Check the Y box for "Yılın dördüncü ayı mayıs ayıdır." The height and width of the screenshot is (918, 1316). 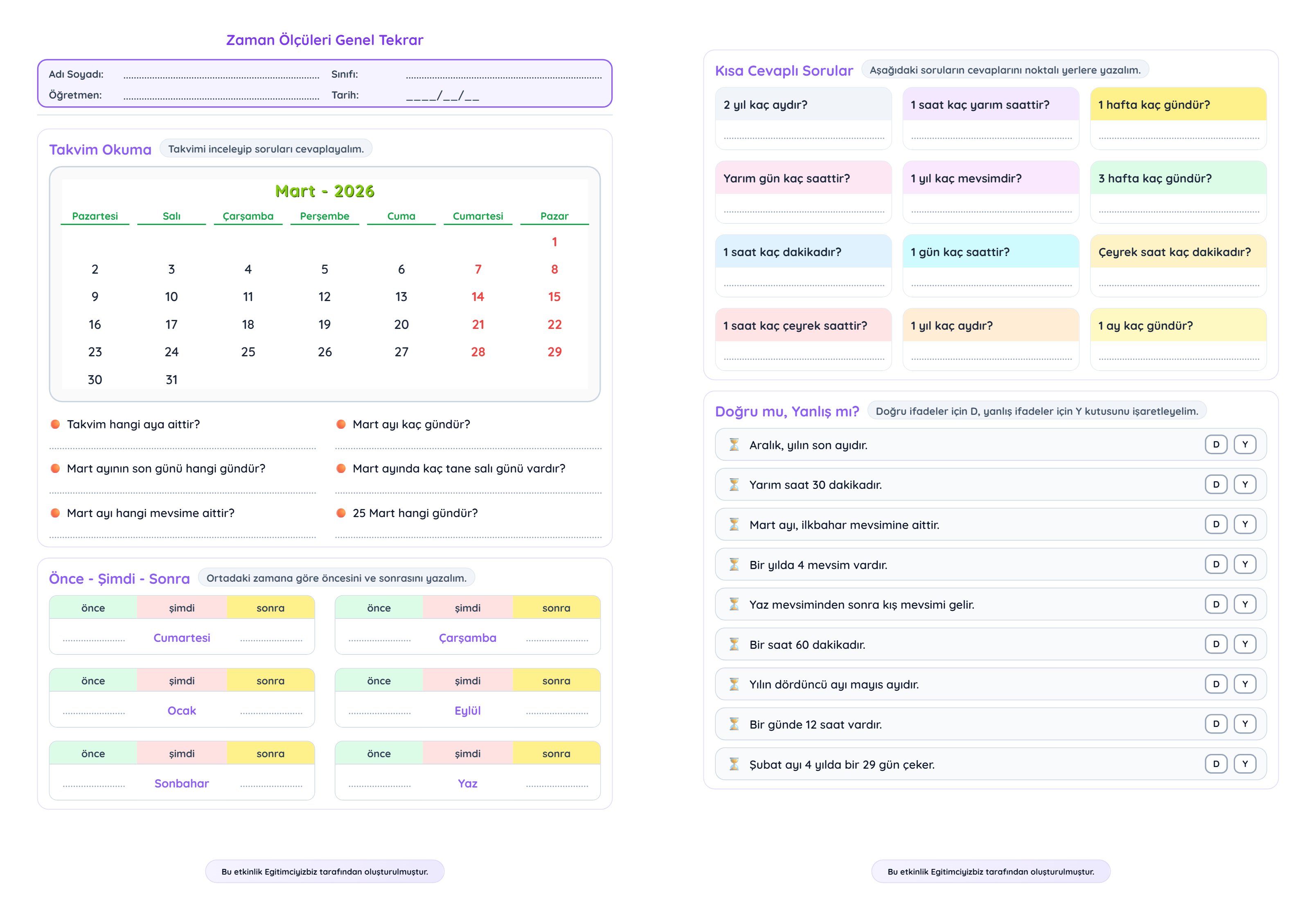coord(1245,684)
